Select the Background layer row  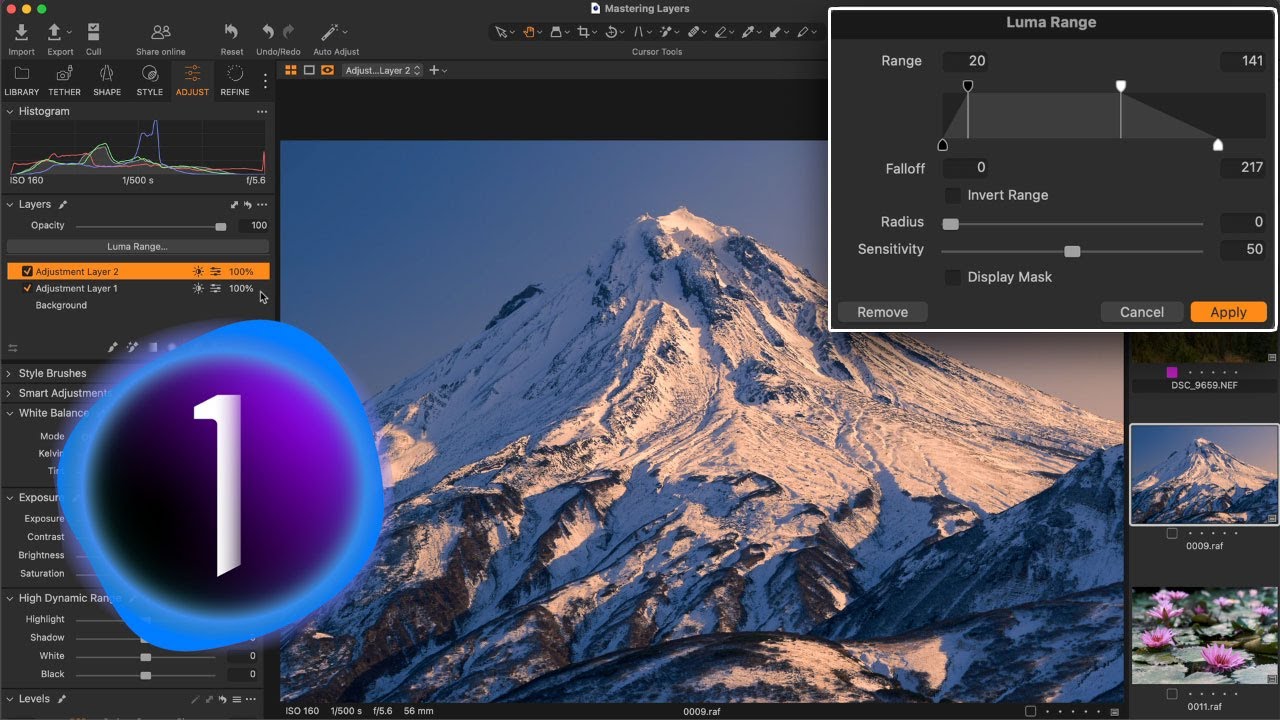click(137, 306)
